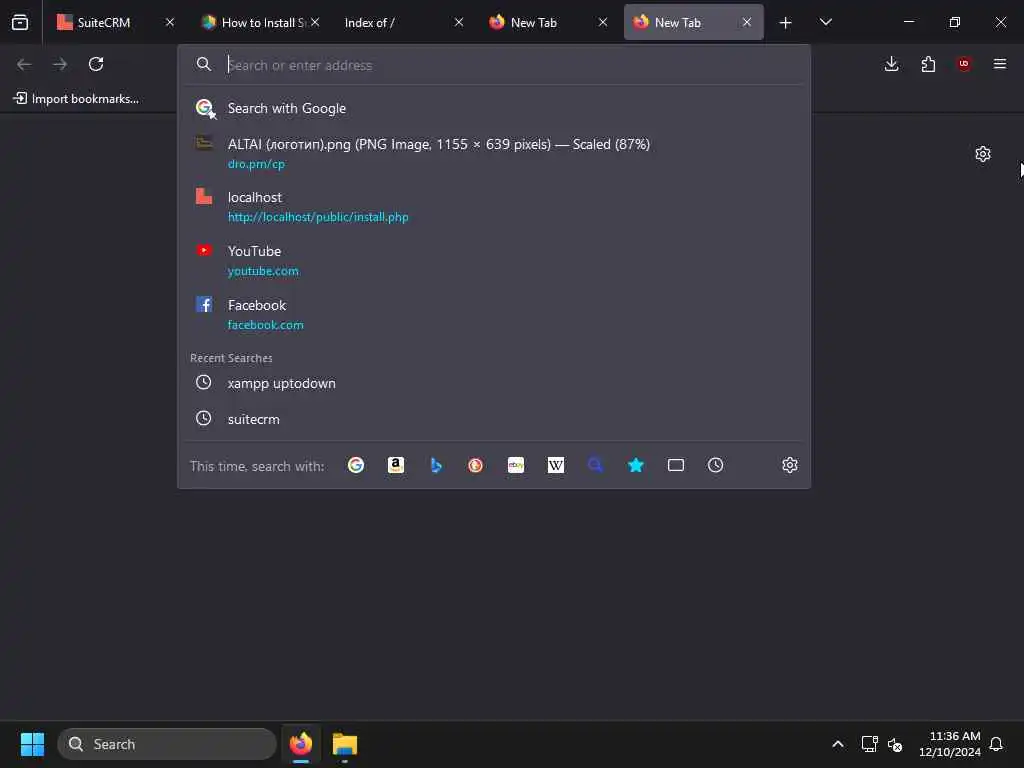Open the dro.pm/cp link
Viewport: 1024px width, 768px height.
click(256, 164)
